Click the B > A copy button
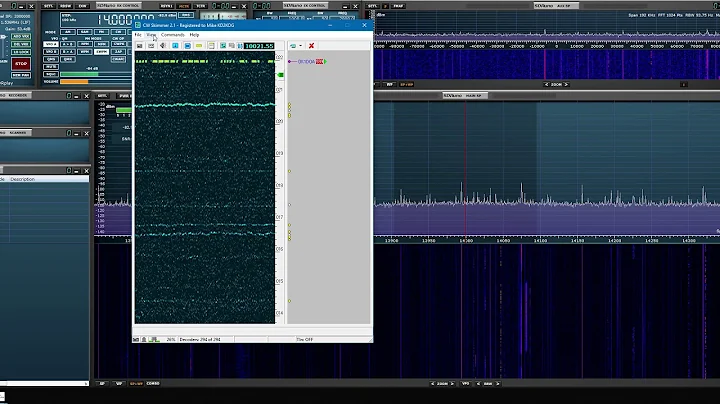This screenshot has width=720, height=404. (68, 52)
